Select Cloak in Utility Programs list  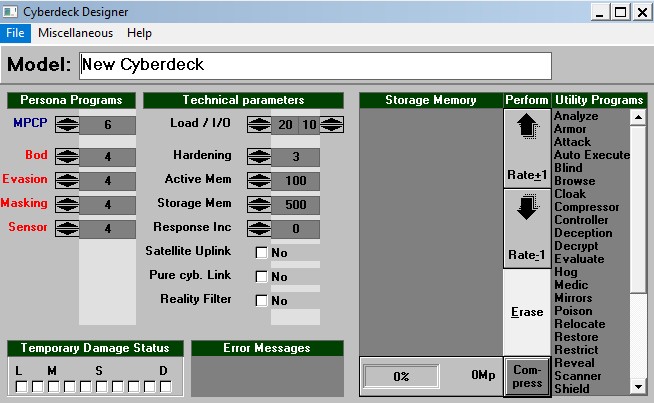(x=570, y=194)
